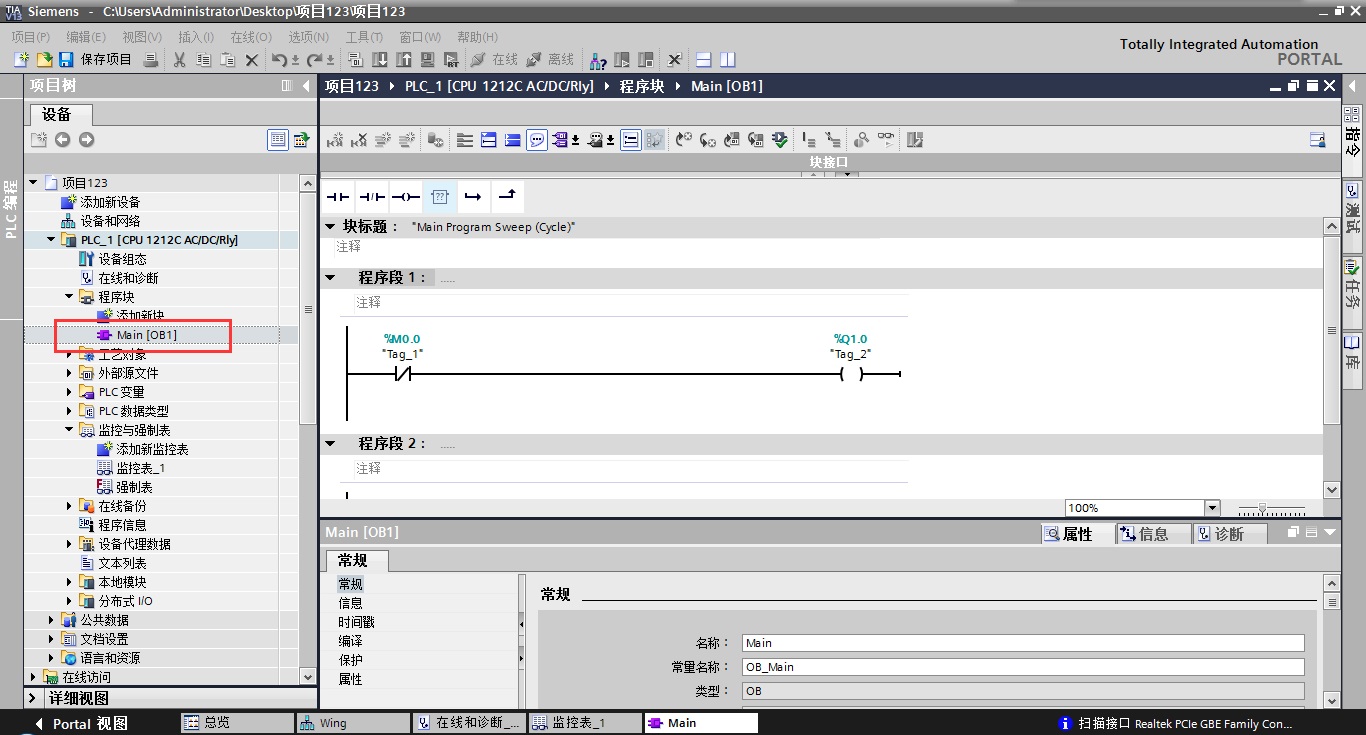Expand 详细视图 panel
1366x735 pixels.
[x=33, y=699]
